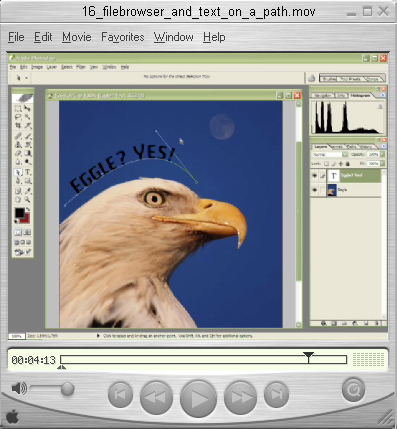
Task: Open the File Browser from options bar icon
Action: coord(311,78)
